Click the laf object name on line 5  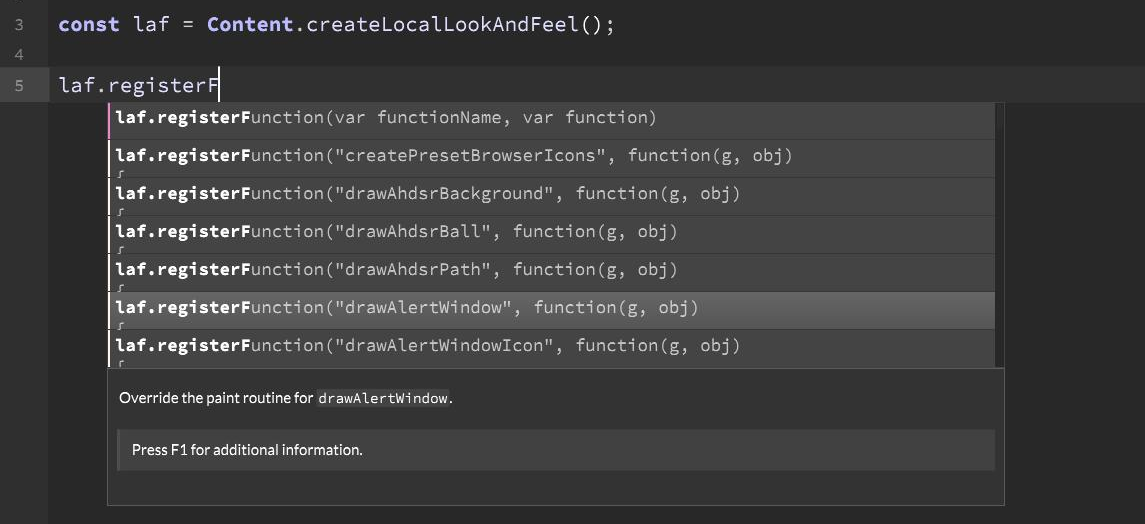pyautogui.click(x=75, y=86)
